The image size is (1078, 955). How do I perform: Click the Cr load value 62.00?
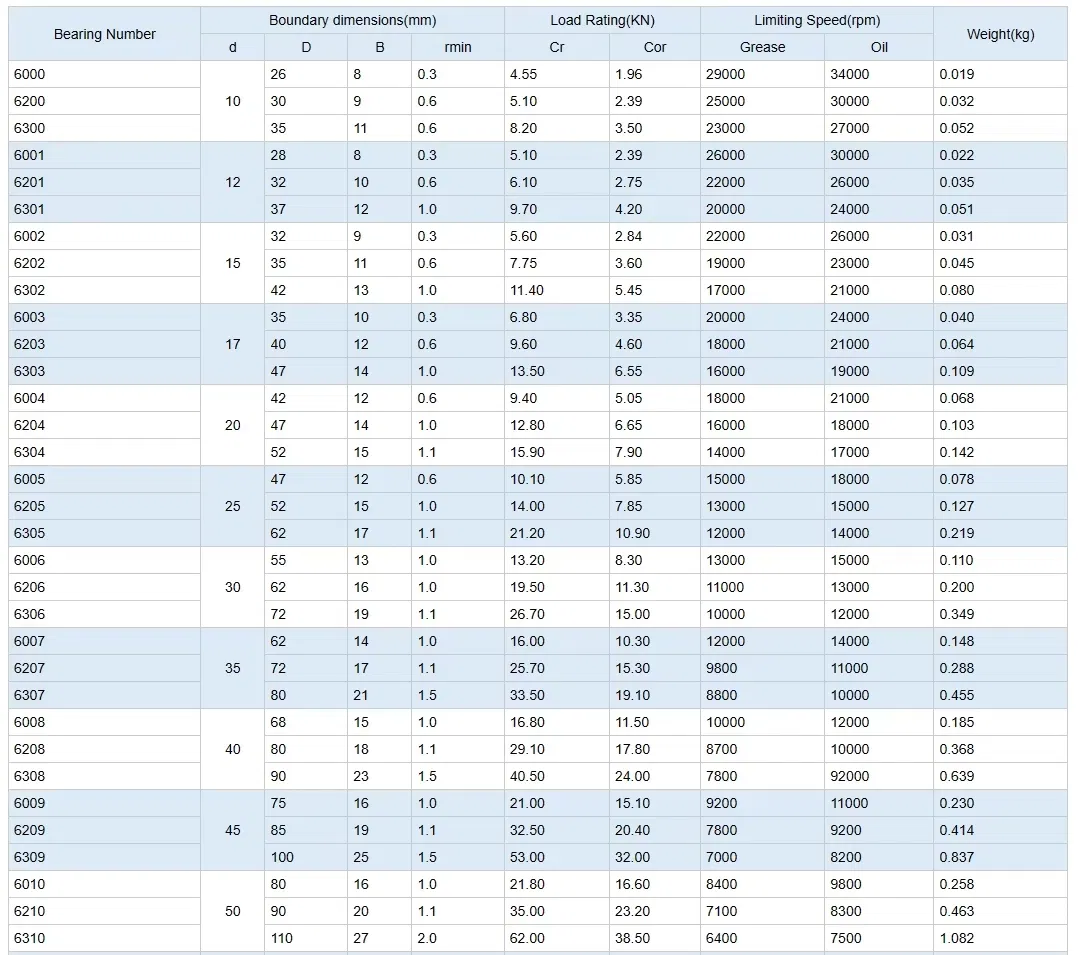click(x=527, y=938)
